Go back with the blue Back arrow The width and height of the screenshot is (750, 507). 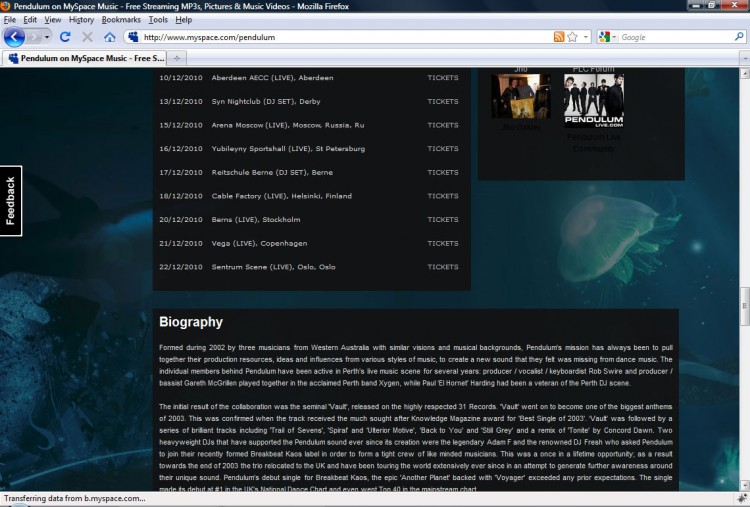(x=14, y=37)
